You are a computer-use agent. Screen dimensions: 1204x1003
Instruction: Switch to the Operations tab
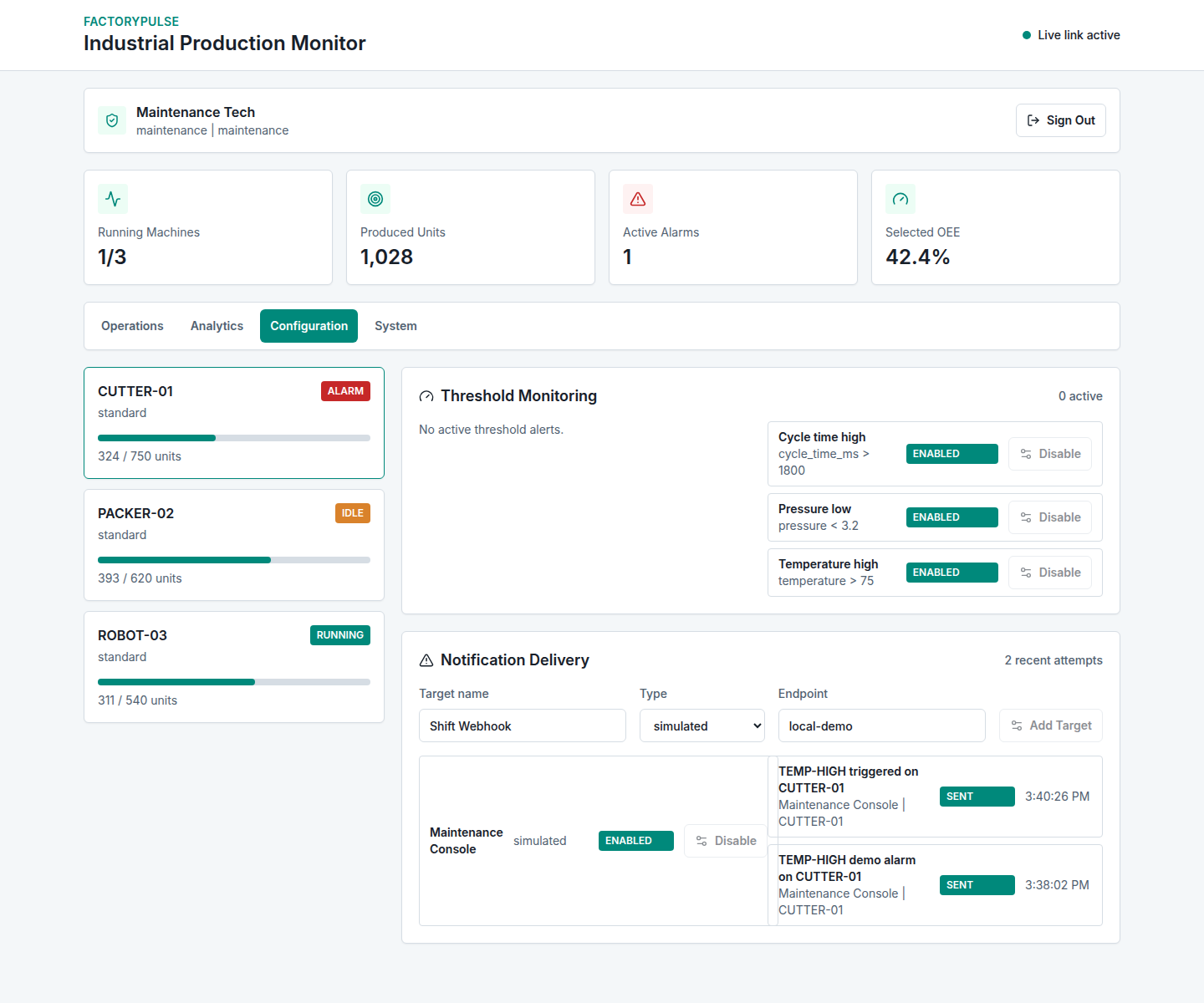coord(132,326)
